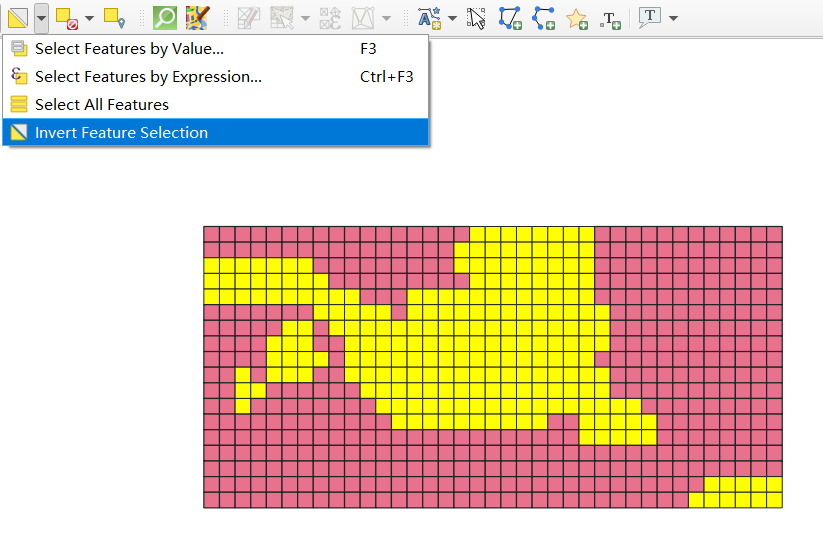Open dropdown beside the grayed mesh icon
This screenshot has height=552, width=823.
pyautogui.click(x=386, y=18)
